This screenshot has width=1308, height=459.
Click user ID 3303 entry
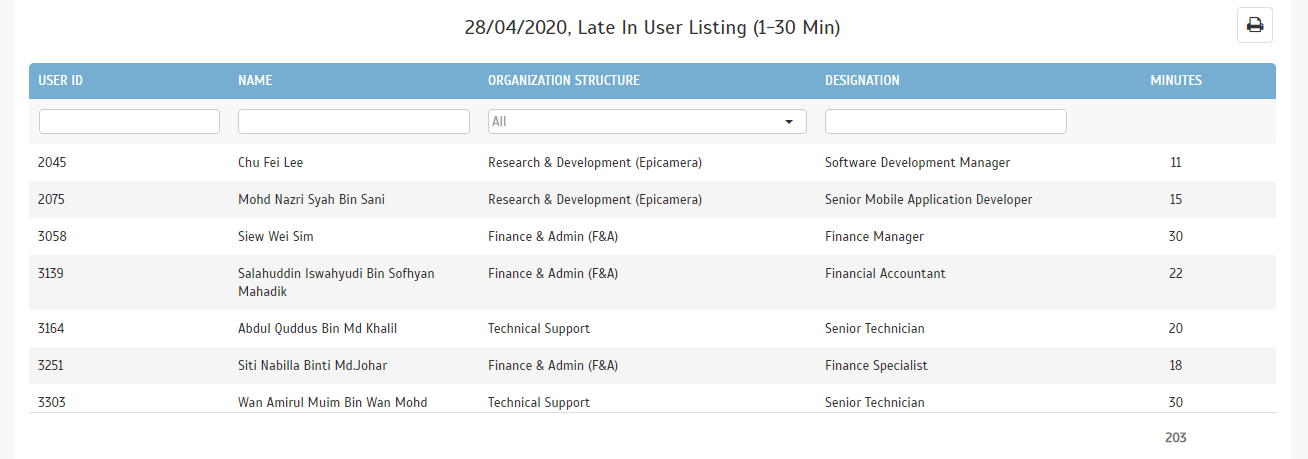pos(51,402)
